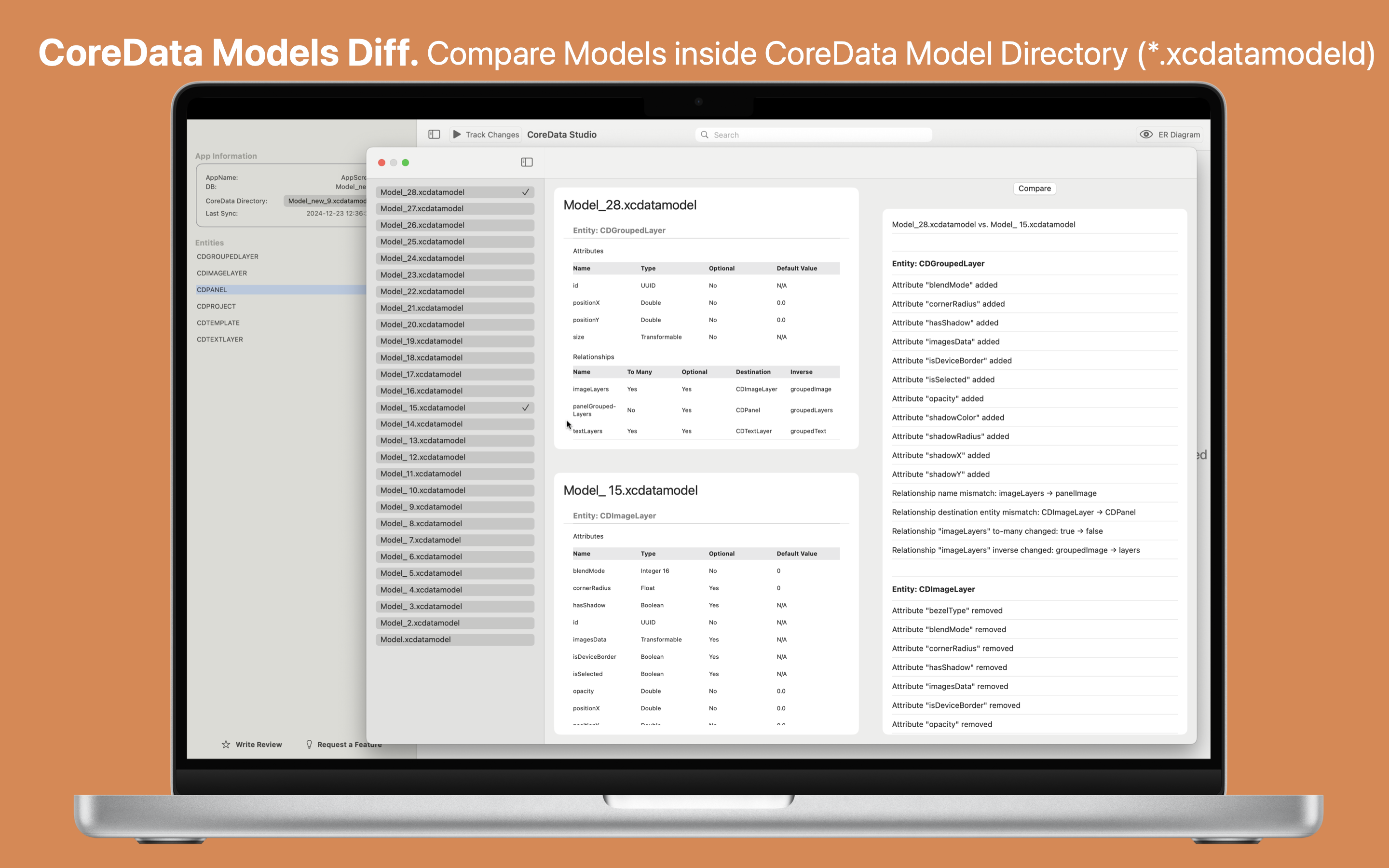Focus the Search field in toolbar
1389x868 pixels.
point(813,135)
